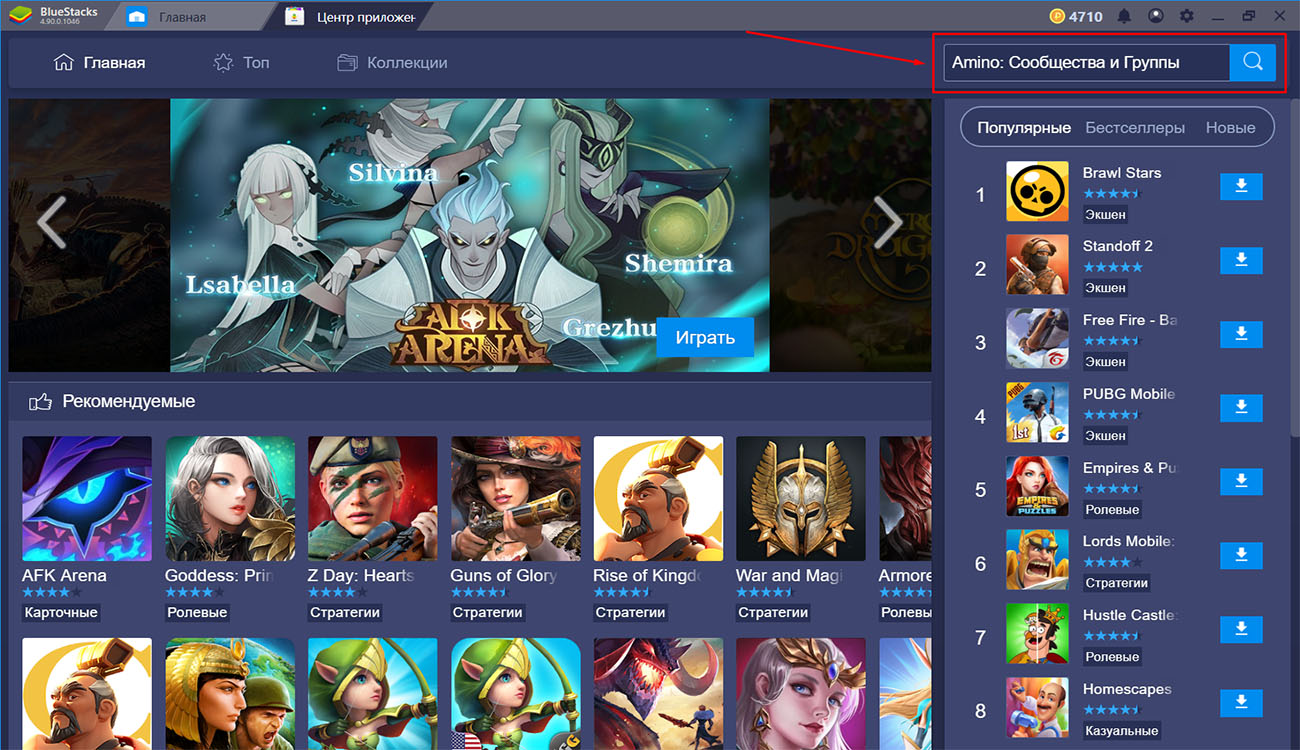Open the War and Magic thumbnail
Image resolution: width=1300 pixels, height=750 pixels.
point(801,498)
